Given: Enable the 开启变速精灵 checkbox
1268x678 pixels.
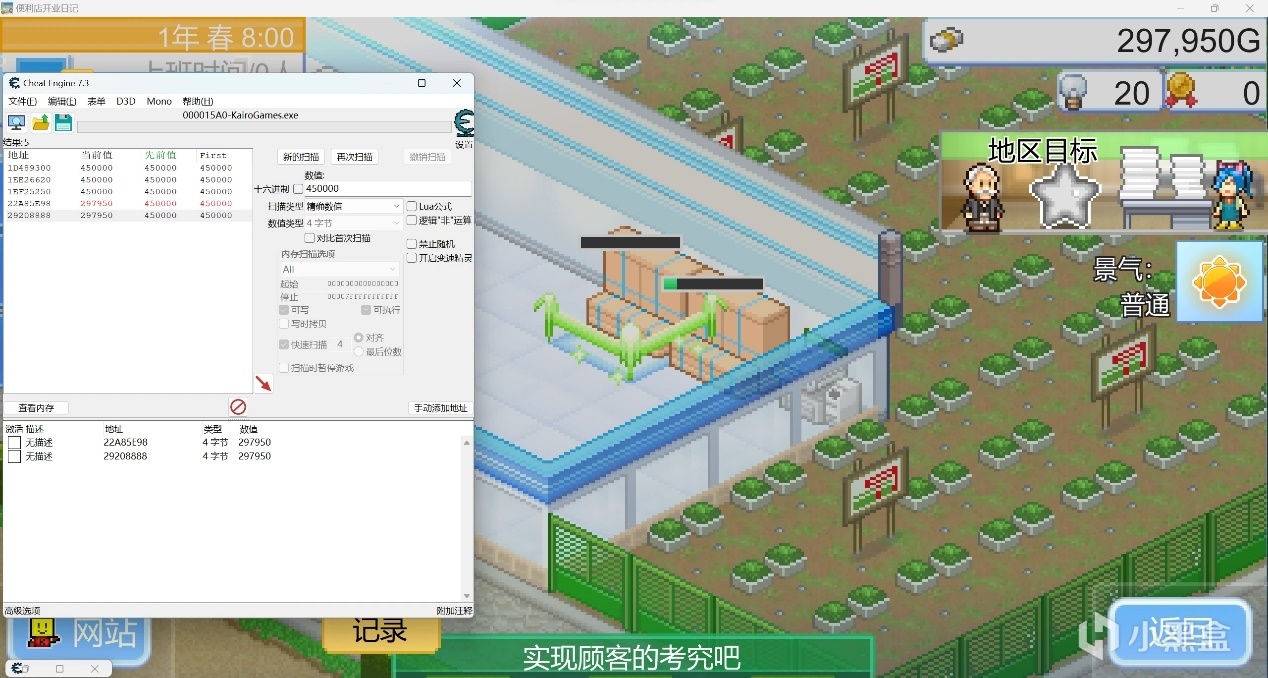Looking at the screenshot, I should point(412,258).
